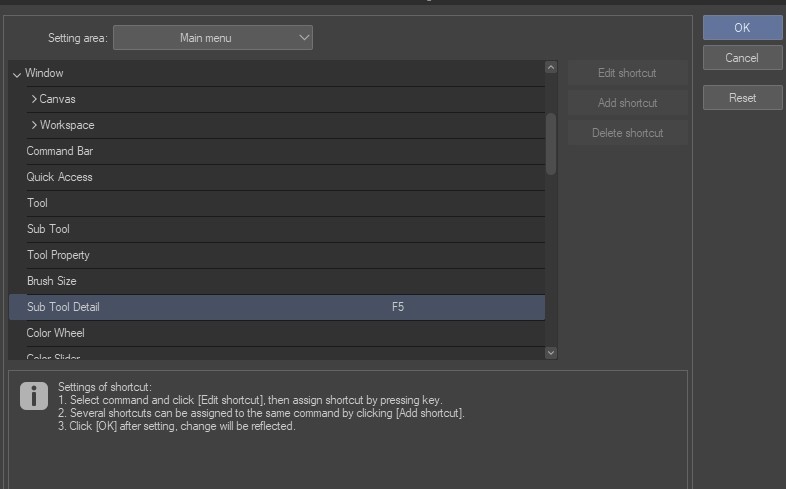Click the Add shortcut button
This screenshot has width=786, height=489.
628,103
